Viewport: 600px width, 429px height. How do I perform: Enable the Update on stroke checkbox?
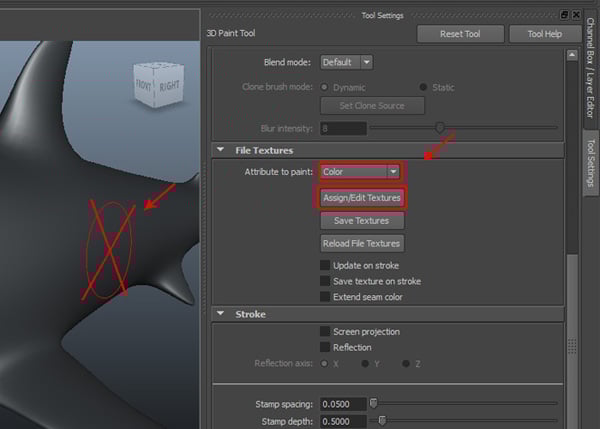[325, 265]
